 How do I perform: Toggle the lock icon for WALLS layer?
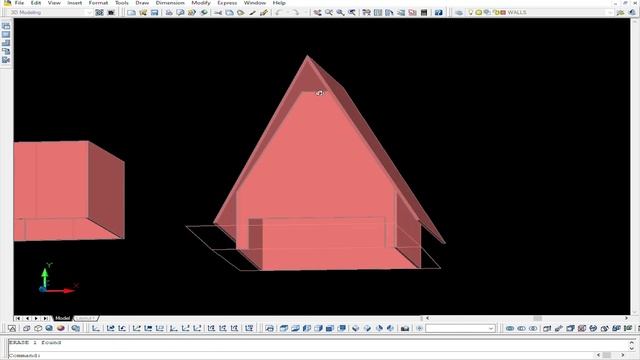(x=496, y=13)
